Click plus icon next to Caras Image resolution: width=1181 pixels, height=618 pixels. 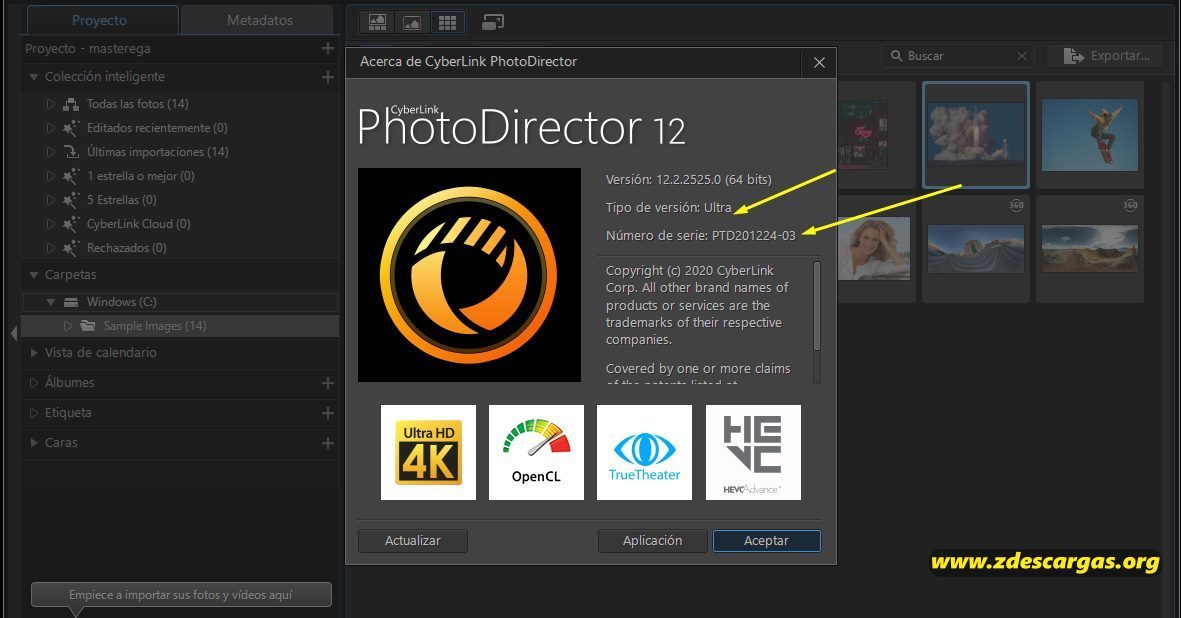point(328,443)
